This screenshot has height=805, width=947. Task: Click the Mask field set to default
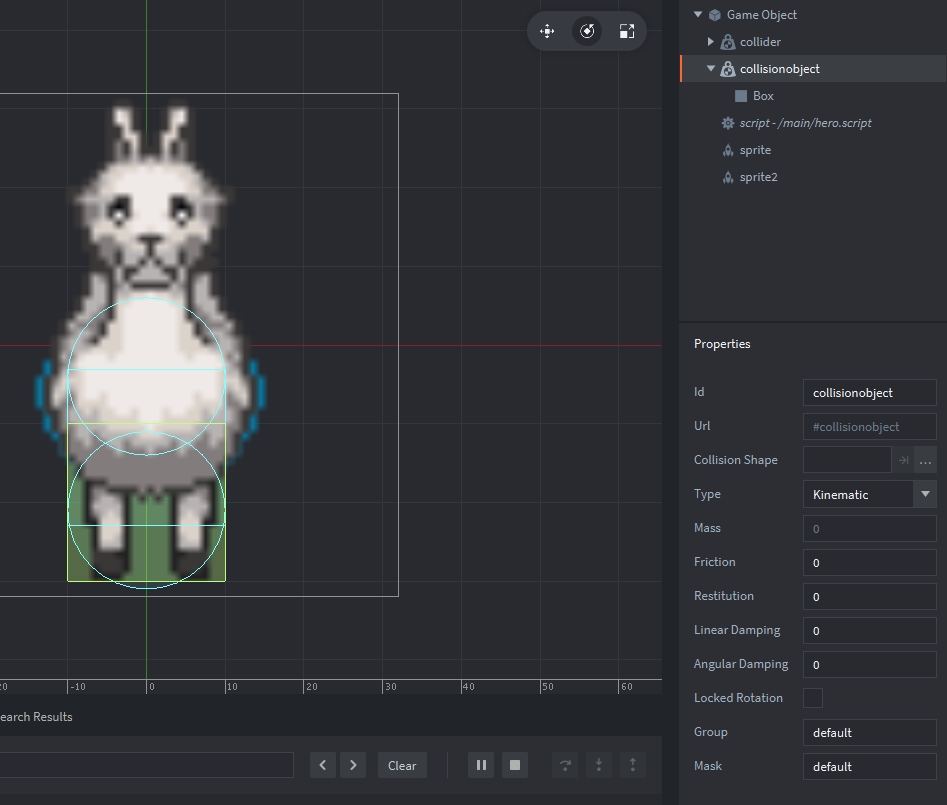pos(870,766)
